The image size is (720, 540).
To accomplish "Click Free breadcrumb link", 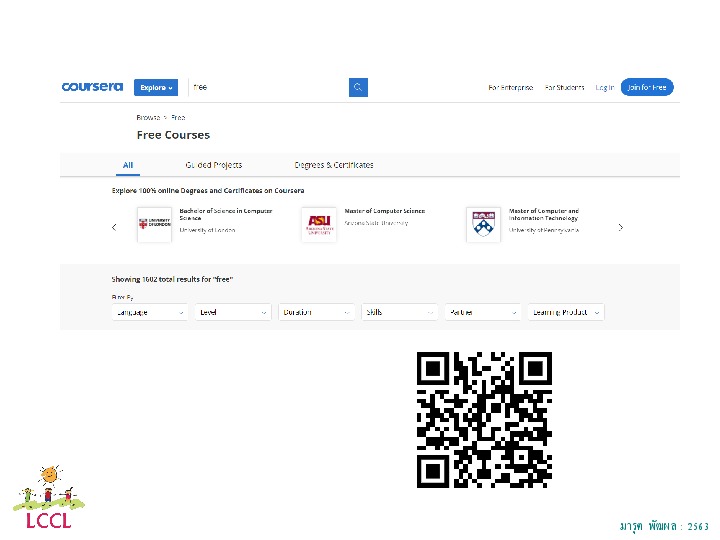I will pyautogui.click(x=178, y=118).
